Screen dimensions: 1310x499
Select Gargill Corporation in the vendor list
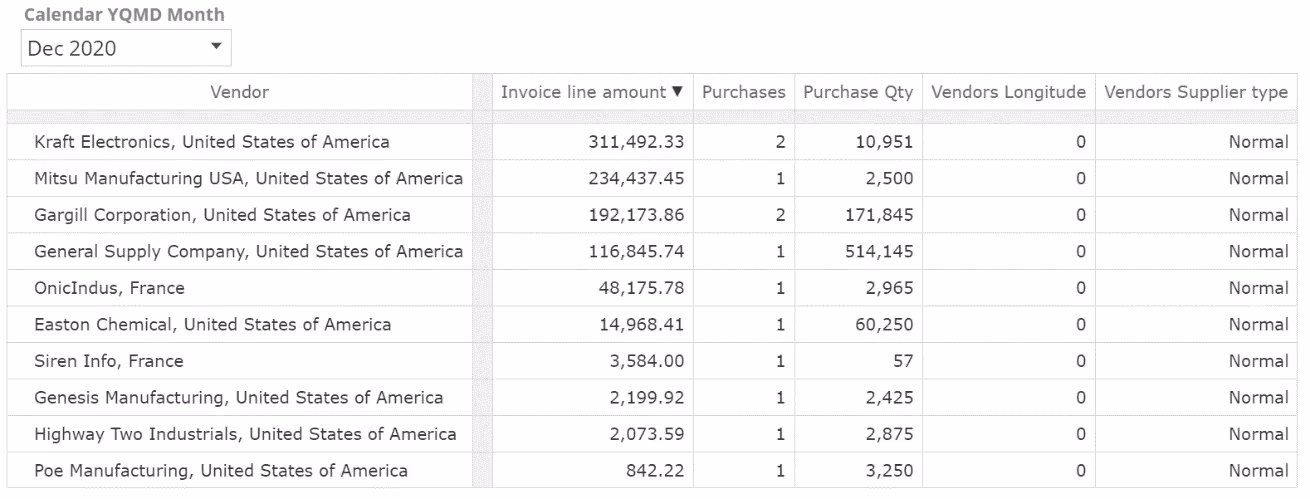222,215
